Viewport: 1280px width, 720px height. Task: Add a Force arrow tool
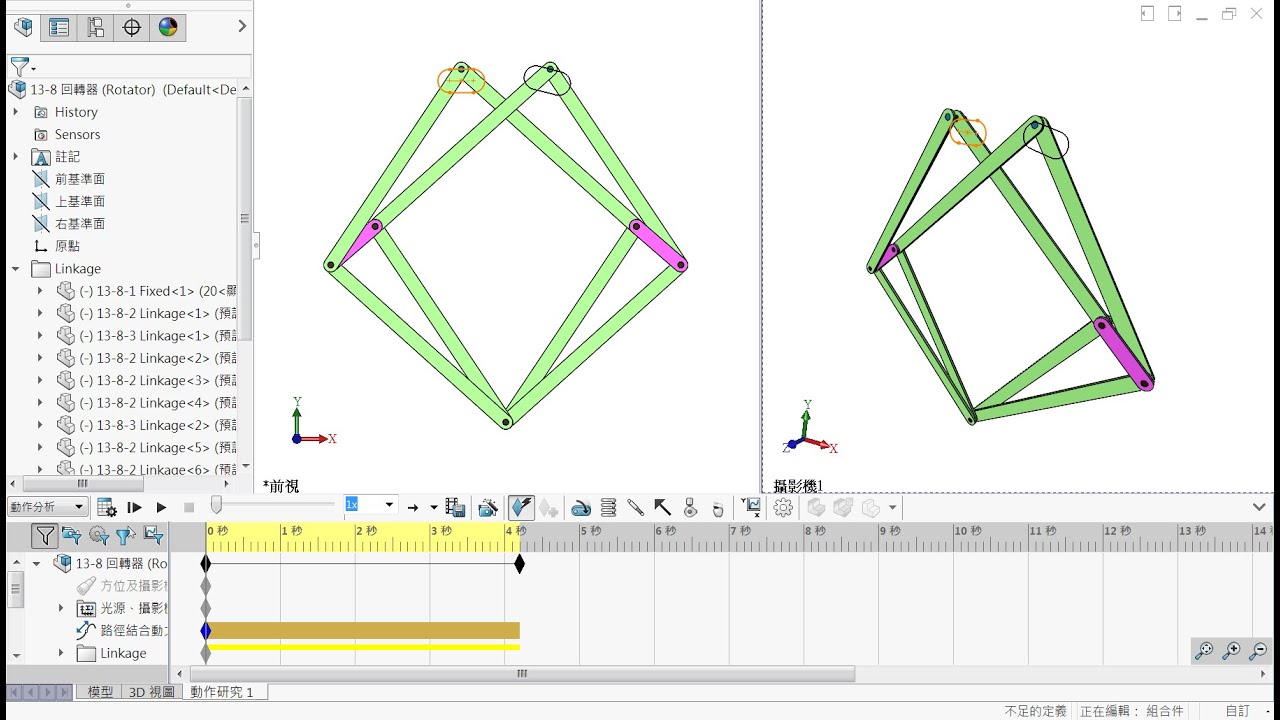pos(662,508)
